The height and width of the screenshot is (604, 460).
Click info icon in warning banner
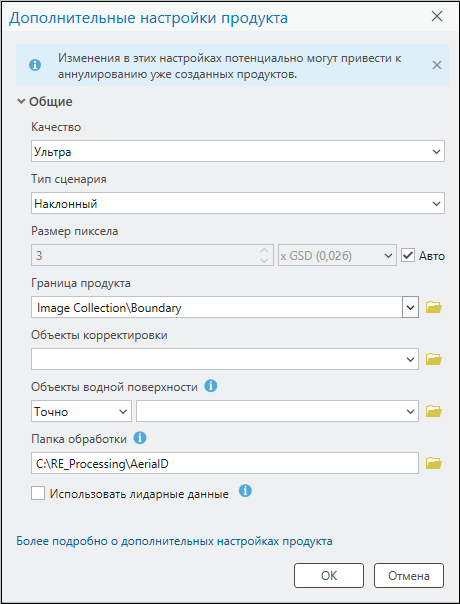click(x=35, y=65)
